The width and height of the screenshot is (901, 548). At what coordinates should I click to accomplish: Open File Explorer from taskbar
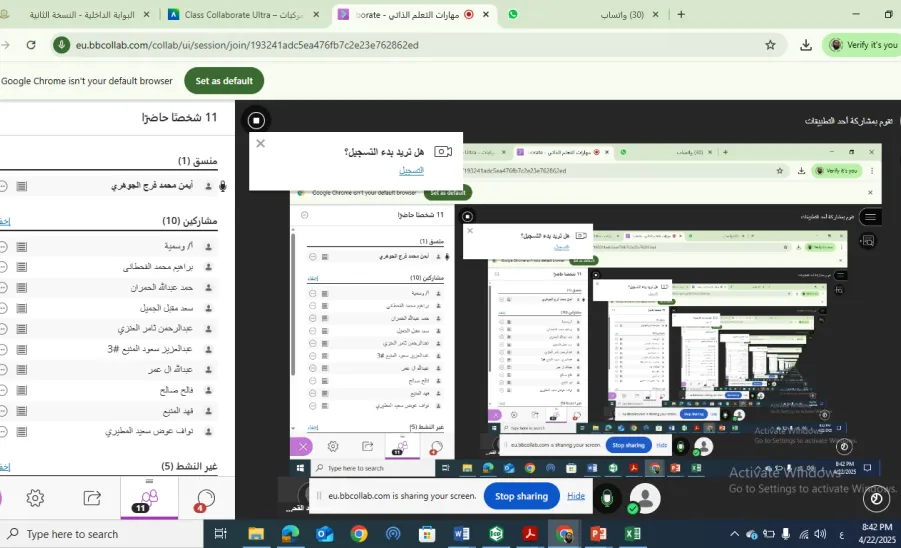256,534
